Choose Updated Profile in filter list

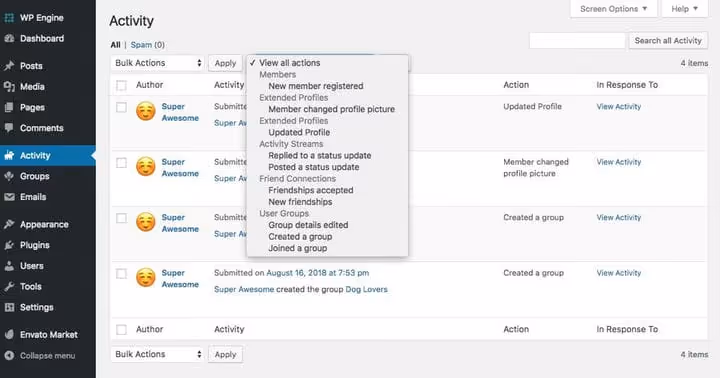[299, 132]
